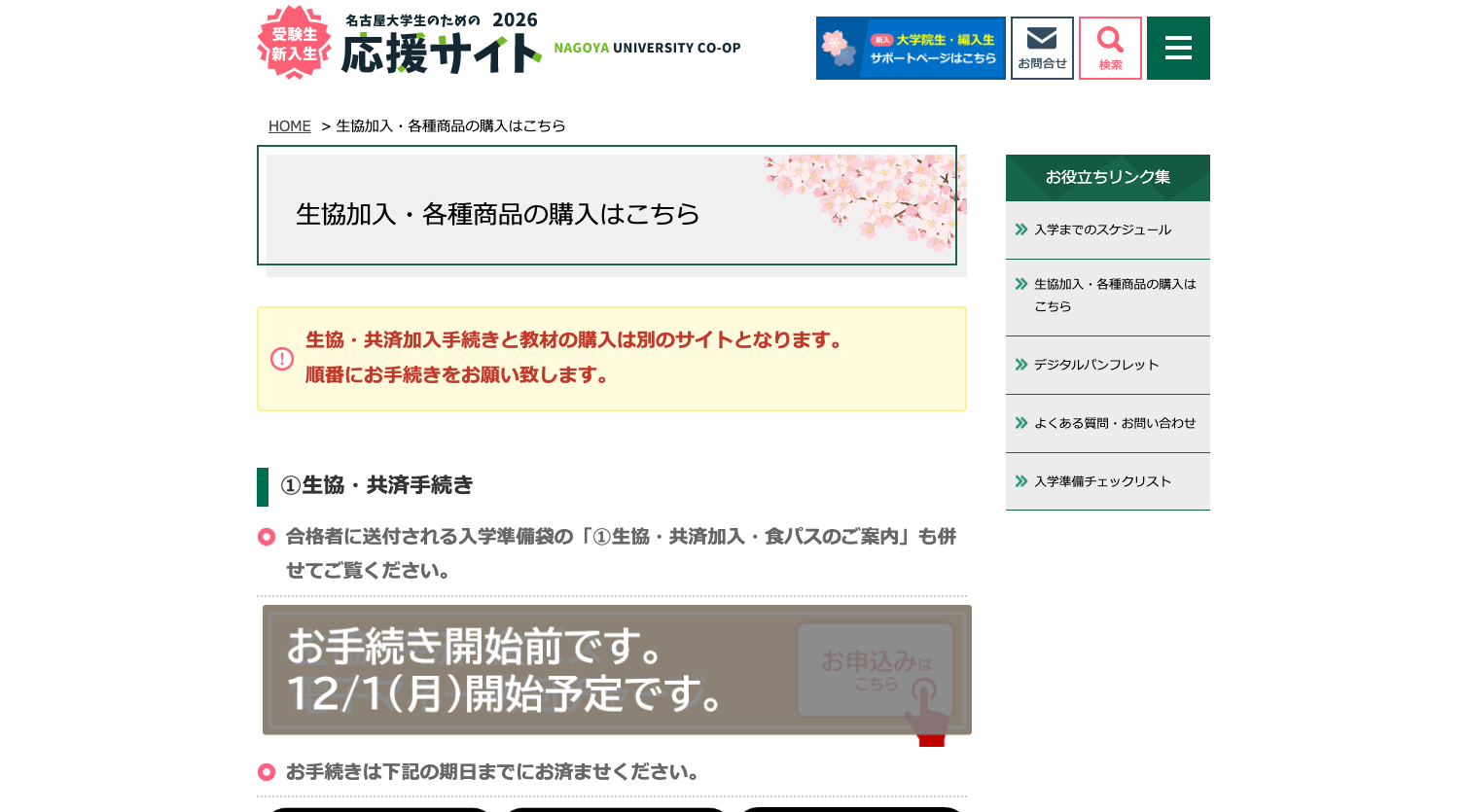
Task: Click the exclamation warning icon in the notice box
Action: coord(281,358)
